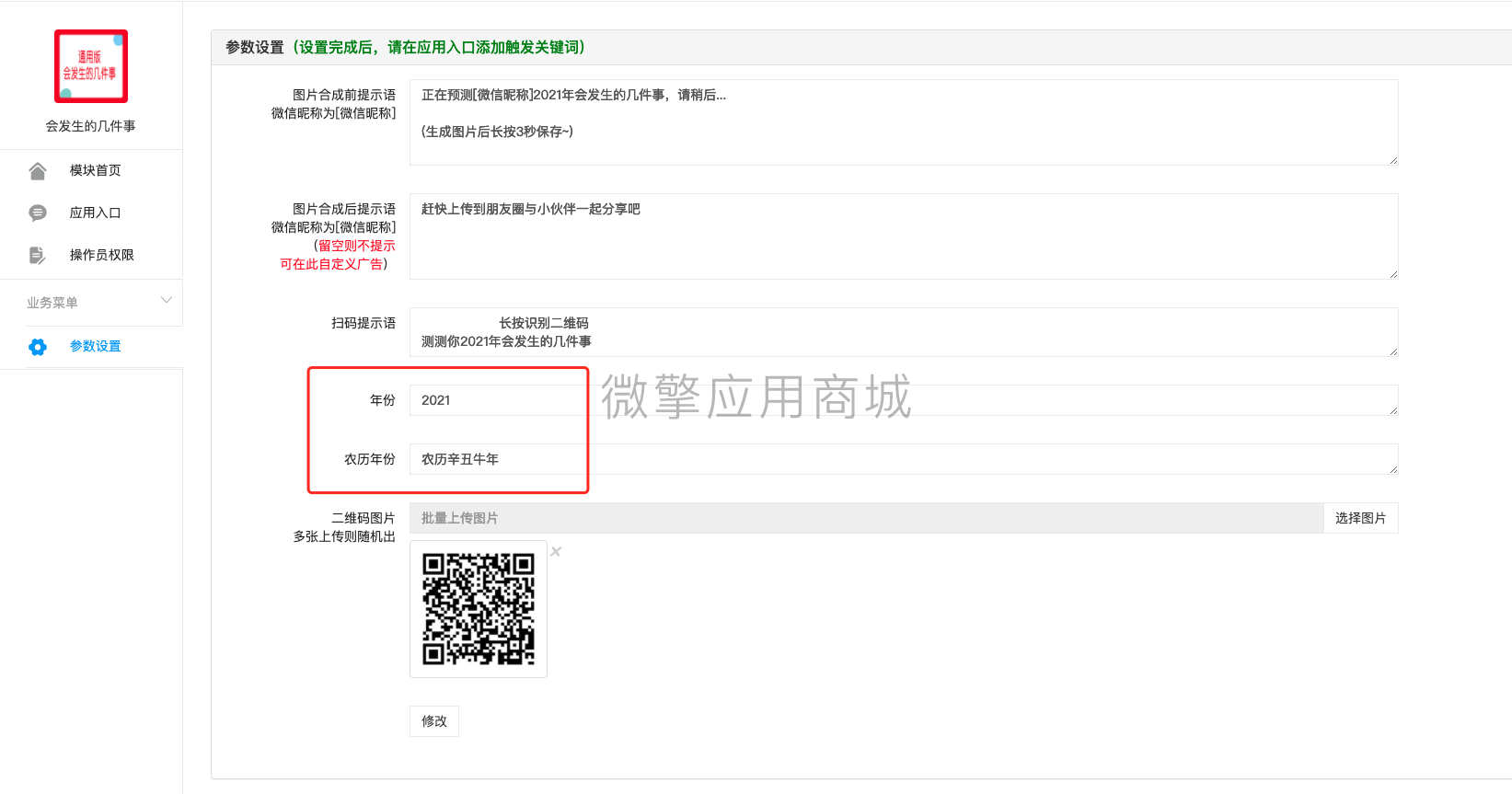Click the 多张上传则随机出 hint text

[344, 536]
